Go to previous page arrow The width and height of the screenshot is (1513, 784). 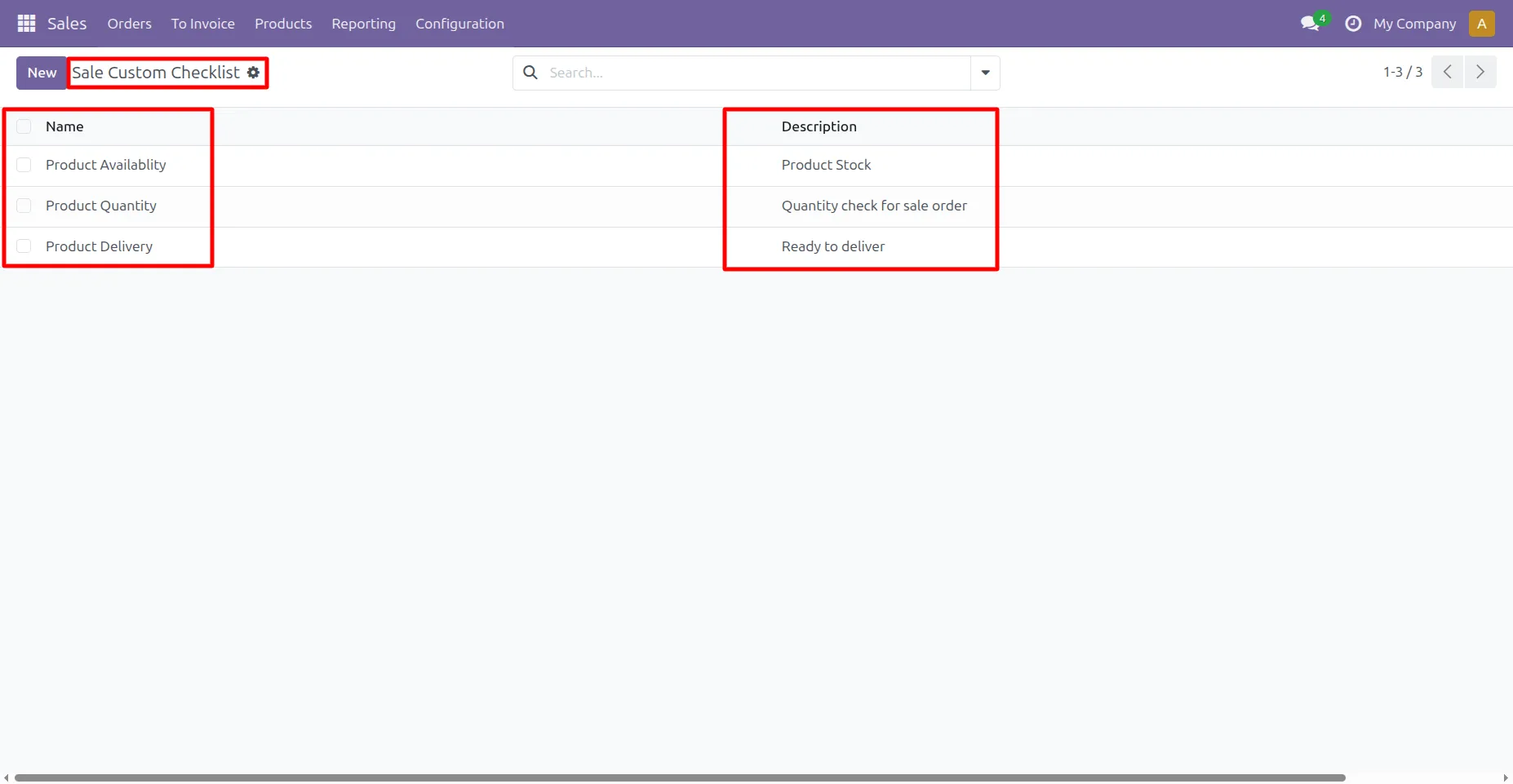pos(1447,72)
